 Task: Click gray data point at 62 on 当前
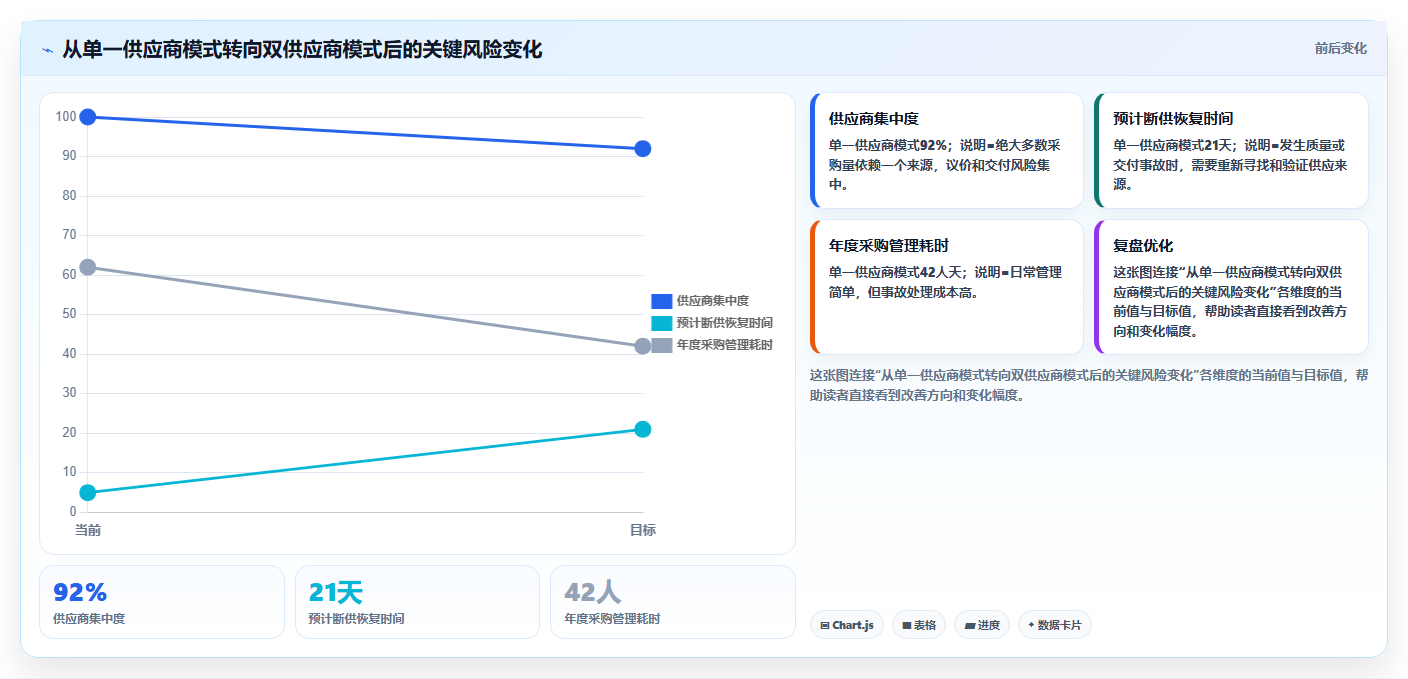click(x=88, y=267)
